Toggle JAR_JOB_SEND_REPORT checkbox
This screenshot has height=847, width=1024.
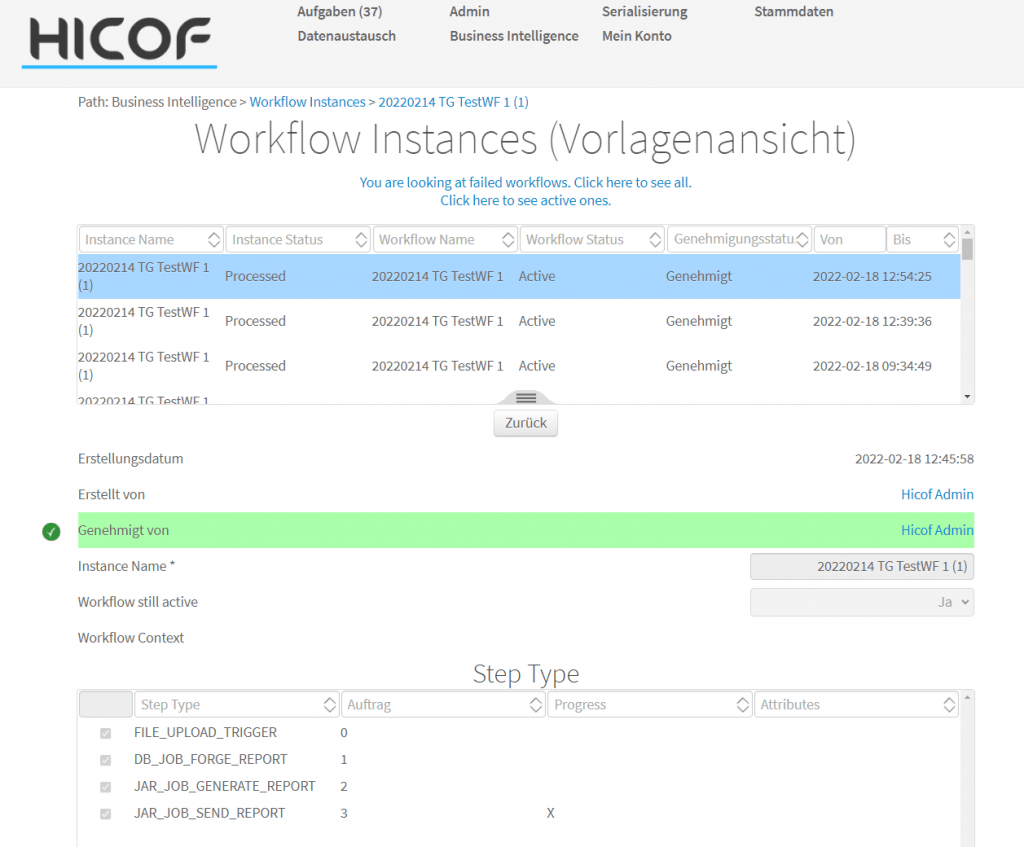click(x=106, y=814)
